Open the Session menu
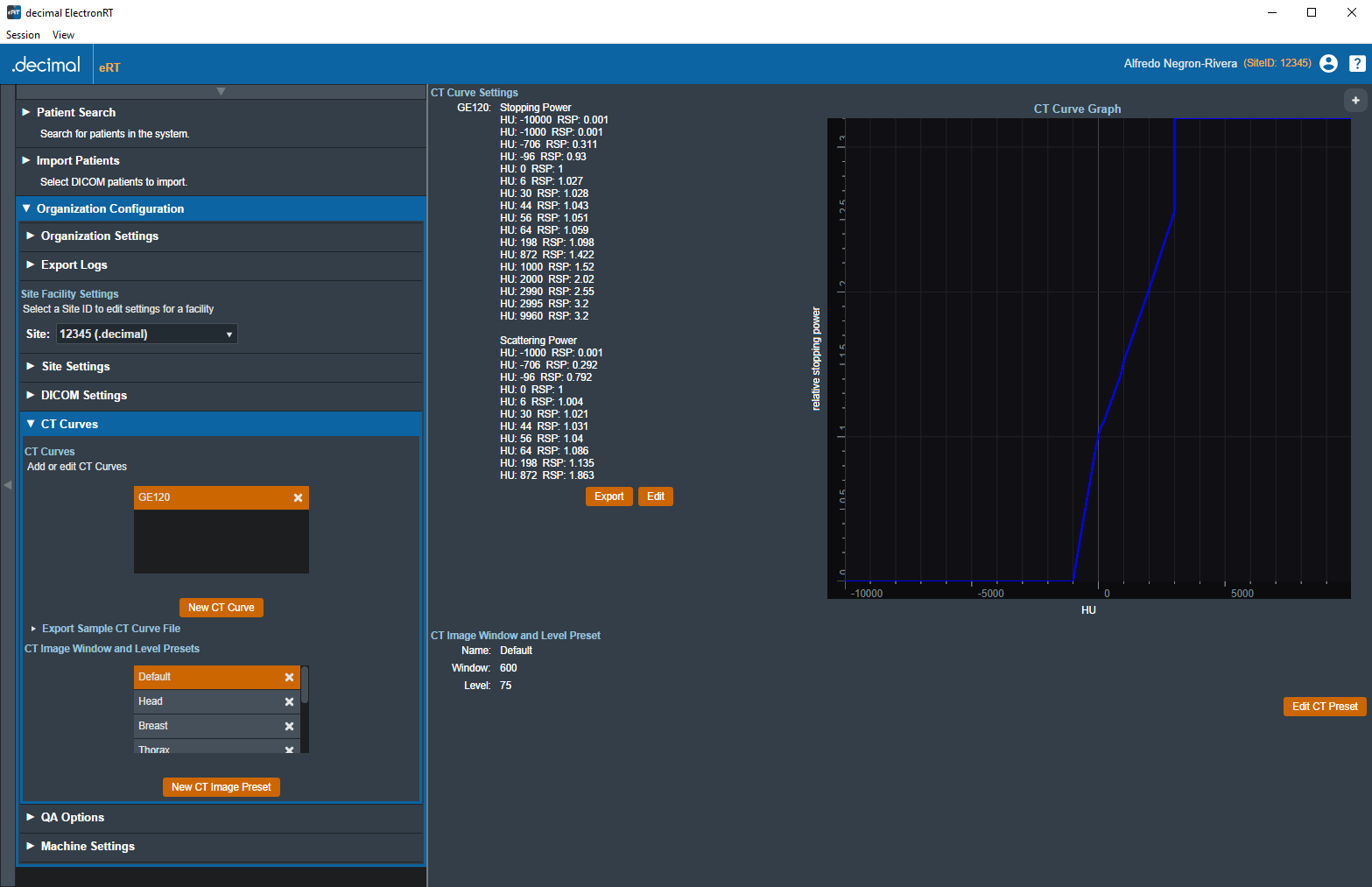 [x=23, y=35]
